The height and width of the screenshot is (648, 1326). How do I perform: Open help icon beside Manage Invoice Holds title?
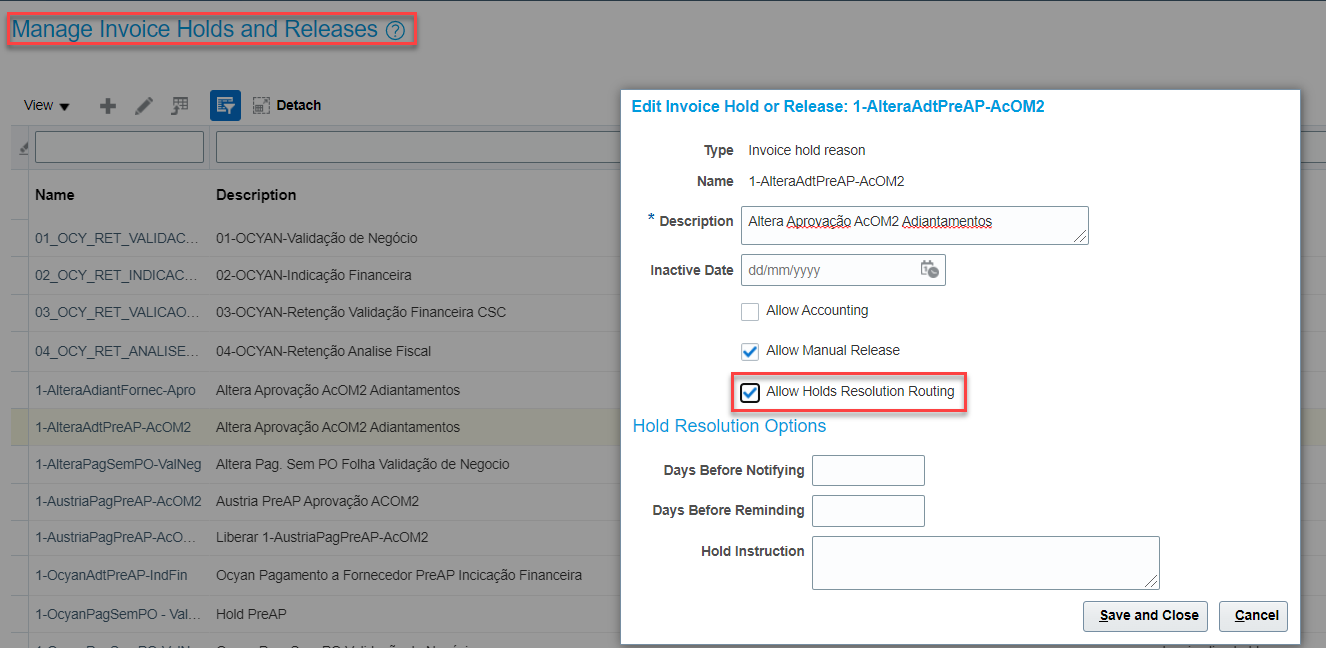click(395, 31)
